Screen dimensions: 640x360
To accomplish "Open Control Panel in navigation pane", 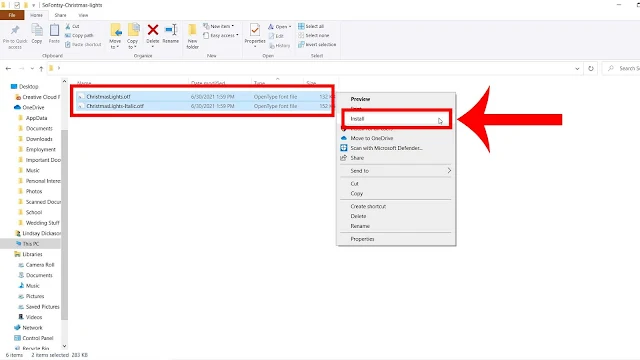I will click(x=34, y=338).
